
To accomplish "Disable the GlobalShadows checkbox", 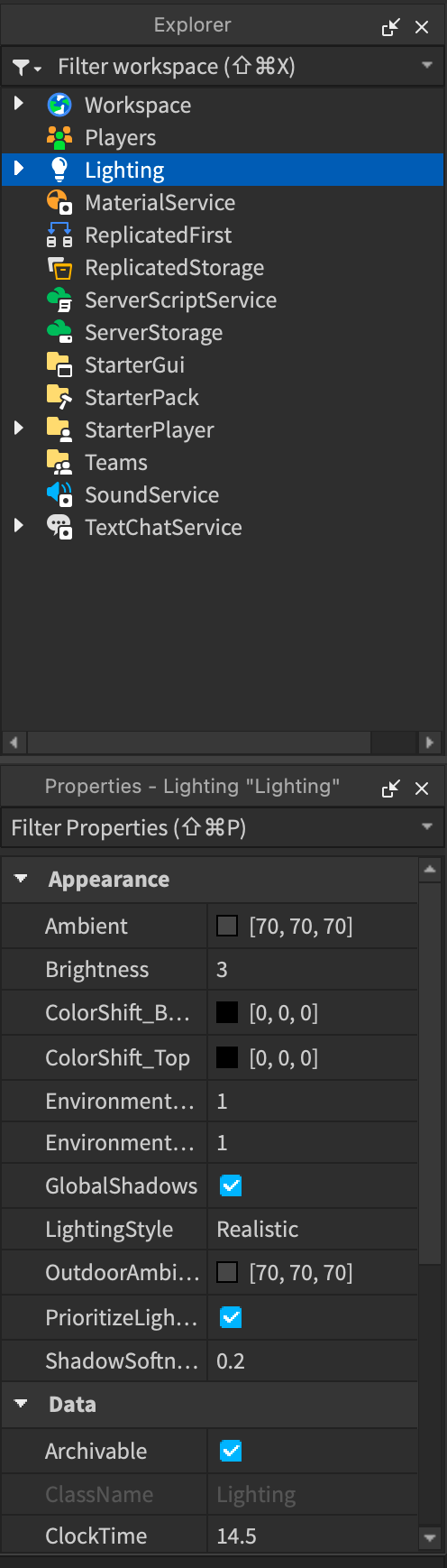I will click(x=231, y=1185).
